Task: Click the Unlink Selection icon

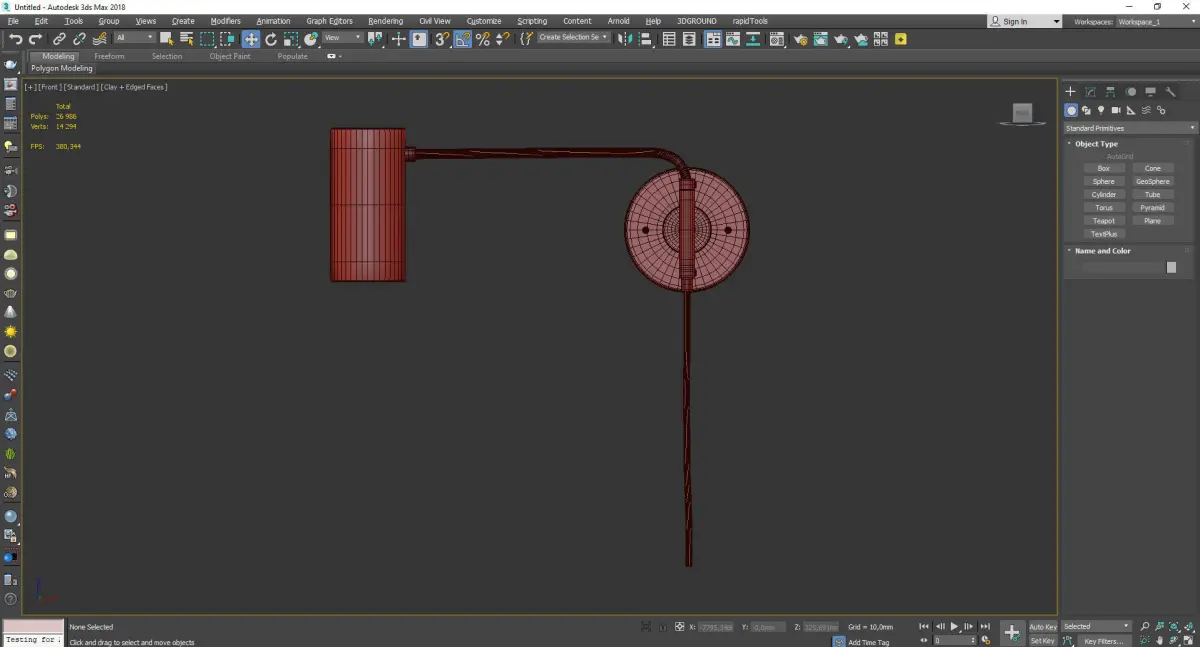Action: click(79, 39)
